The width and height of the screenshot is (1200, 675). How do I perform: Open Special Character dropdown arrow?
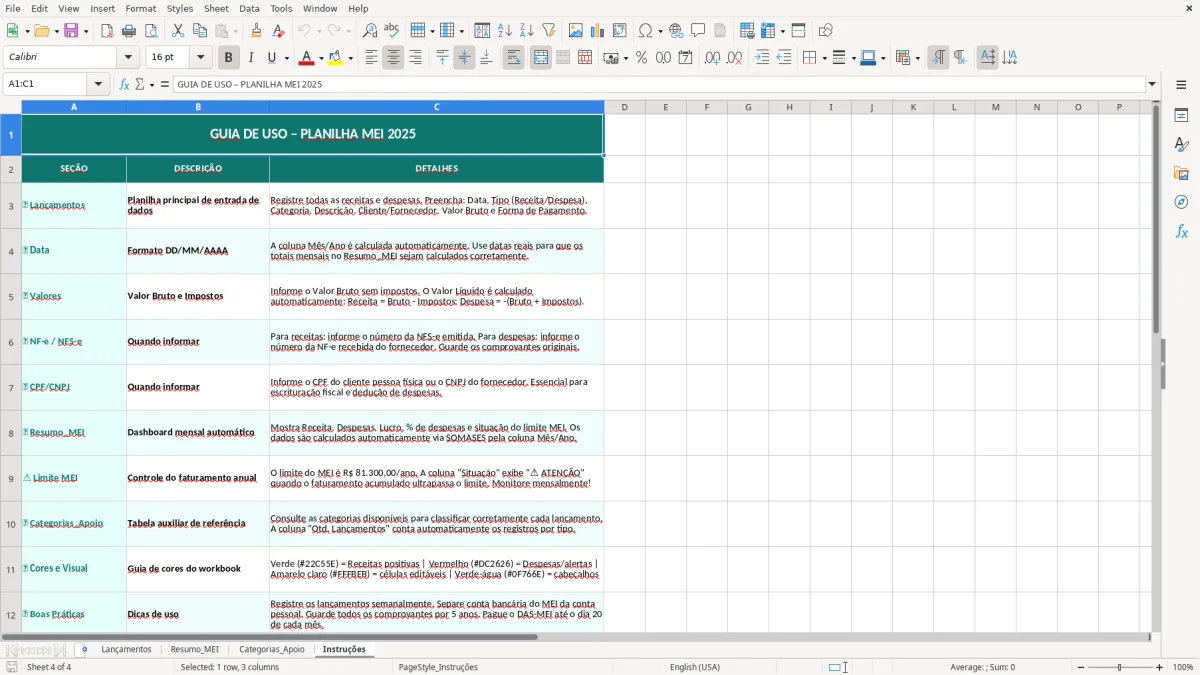tap(659, 31)
